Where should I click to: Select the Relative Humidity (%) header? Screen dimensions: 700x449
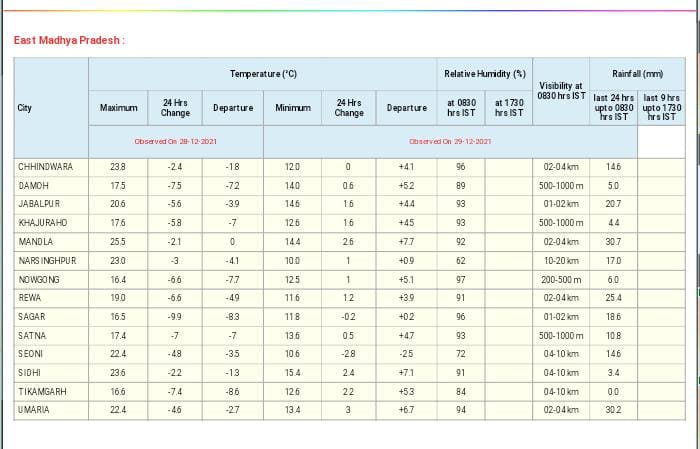click(484, 74)
